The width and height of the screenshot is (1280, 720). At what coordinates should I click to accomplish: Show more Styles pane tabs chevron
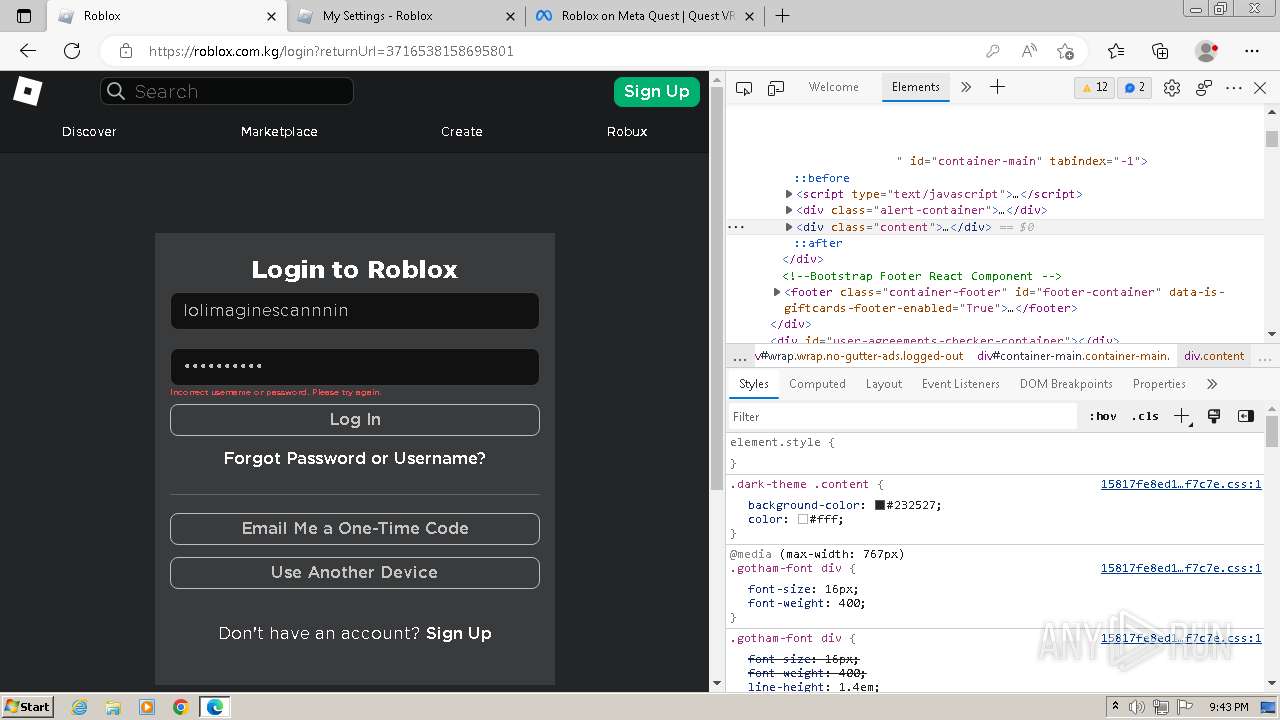click(x=1211, y=384)
